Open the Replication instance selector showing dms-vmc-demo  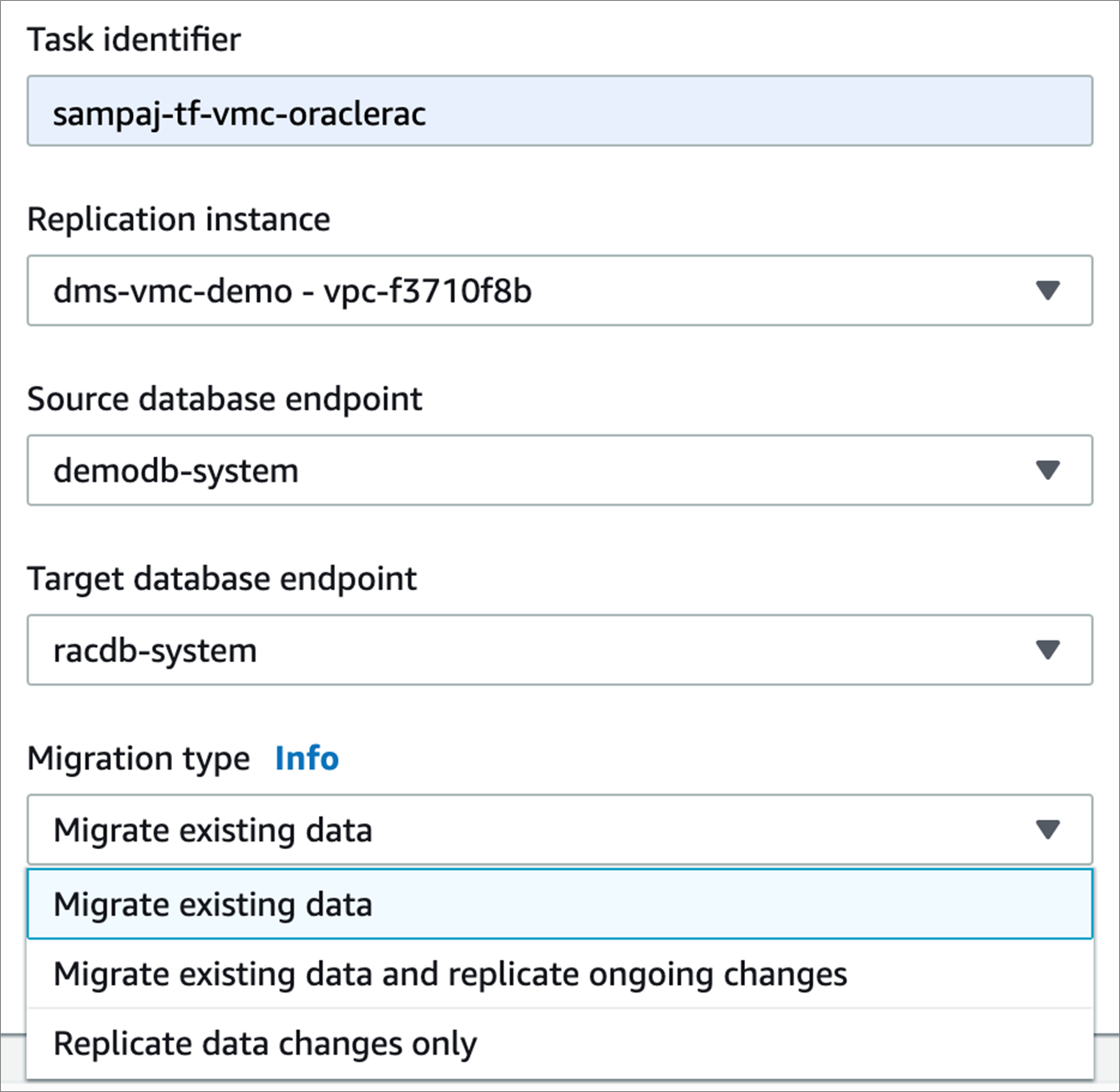(x=560, y=291)
